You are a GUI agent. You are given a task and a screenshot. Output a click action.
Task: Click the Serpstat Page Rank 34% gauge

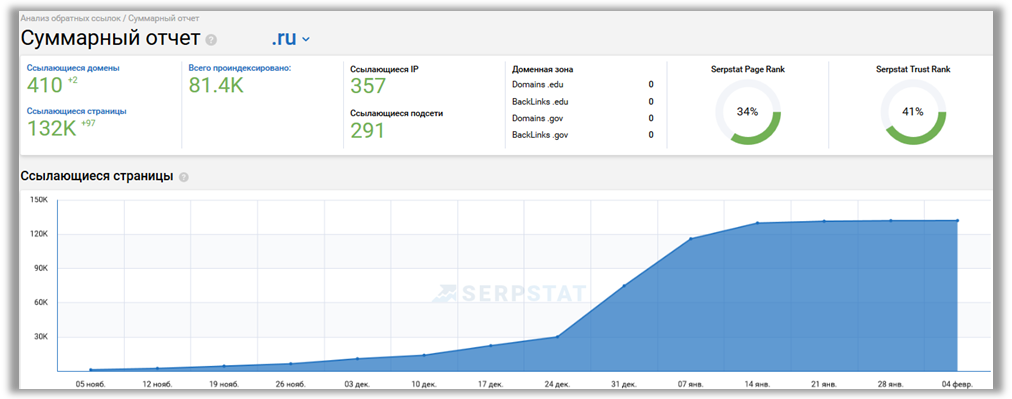(x=748, y=112)
